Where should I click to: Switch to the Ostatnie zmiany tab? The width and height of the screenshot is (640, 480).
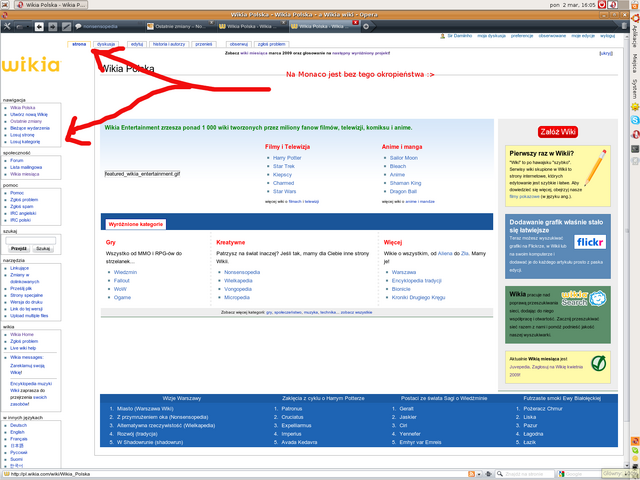click(180, 27)
